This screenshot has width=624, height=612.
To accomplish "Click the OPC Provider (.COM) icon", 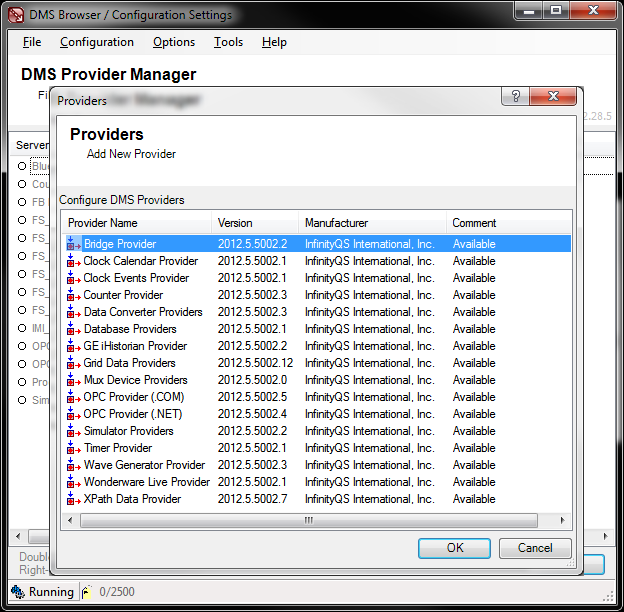I will coord(74,397).
